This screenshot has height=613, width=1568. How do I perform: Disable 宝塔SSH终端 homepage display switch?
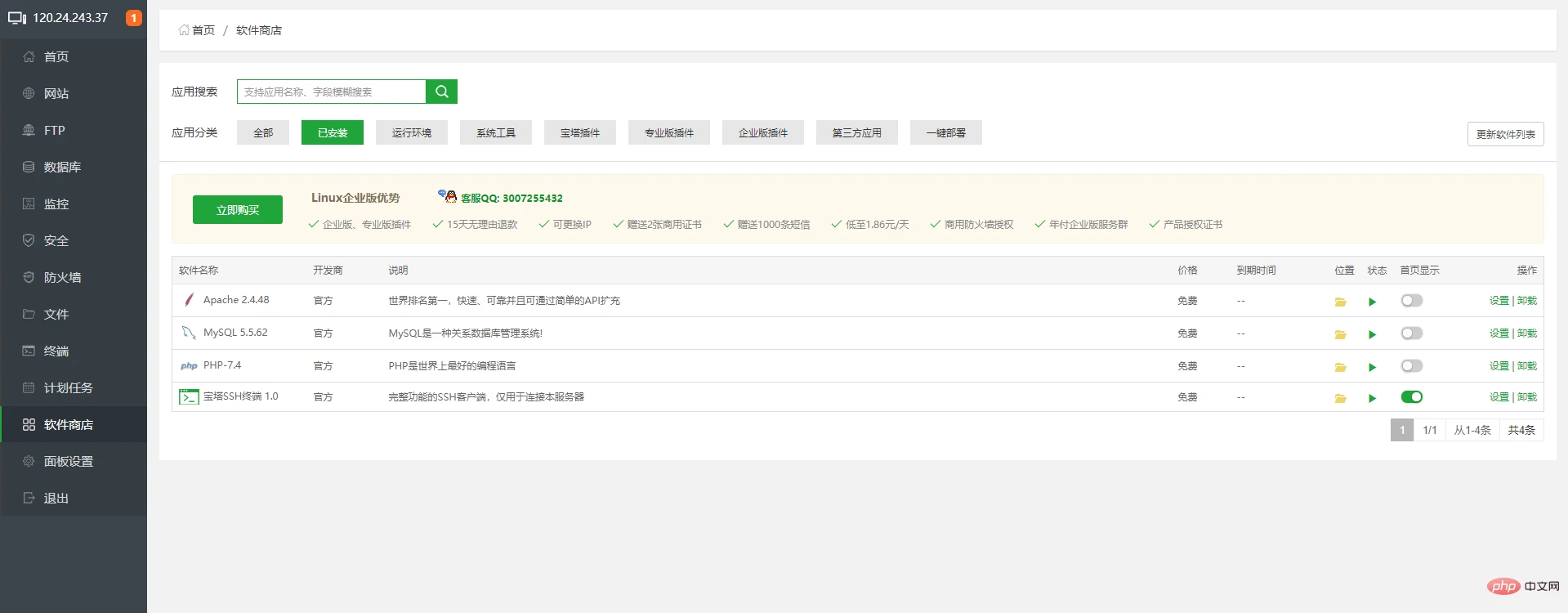tap(1411, 397)
